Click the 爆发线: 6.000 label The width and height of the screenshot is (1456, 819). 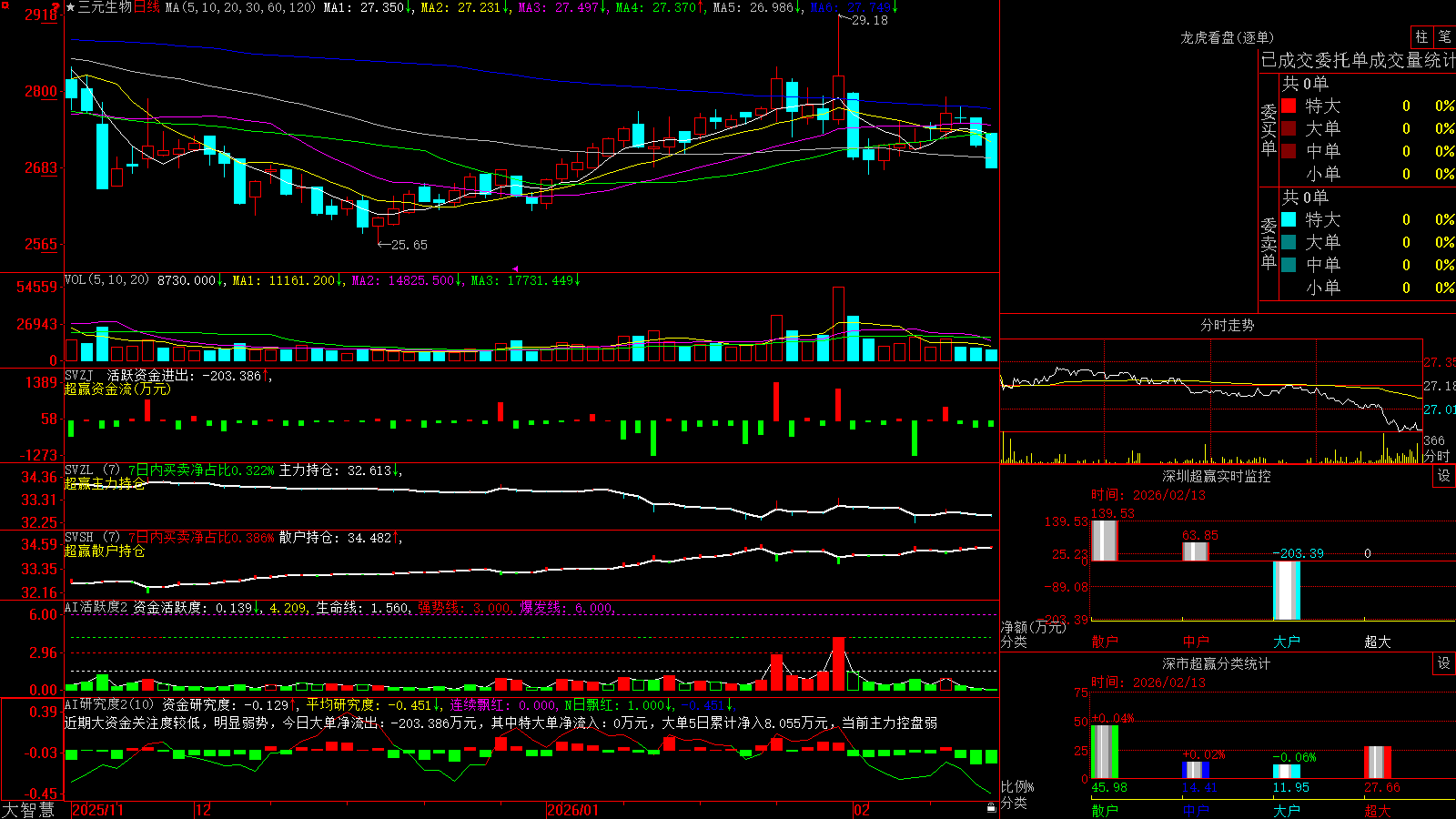tap(566, 608)
